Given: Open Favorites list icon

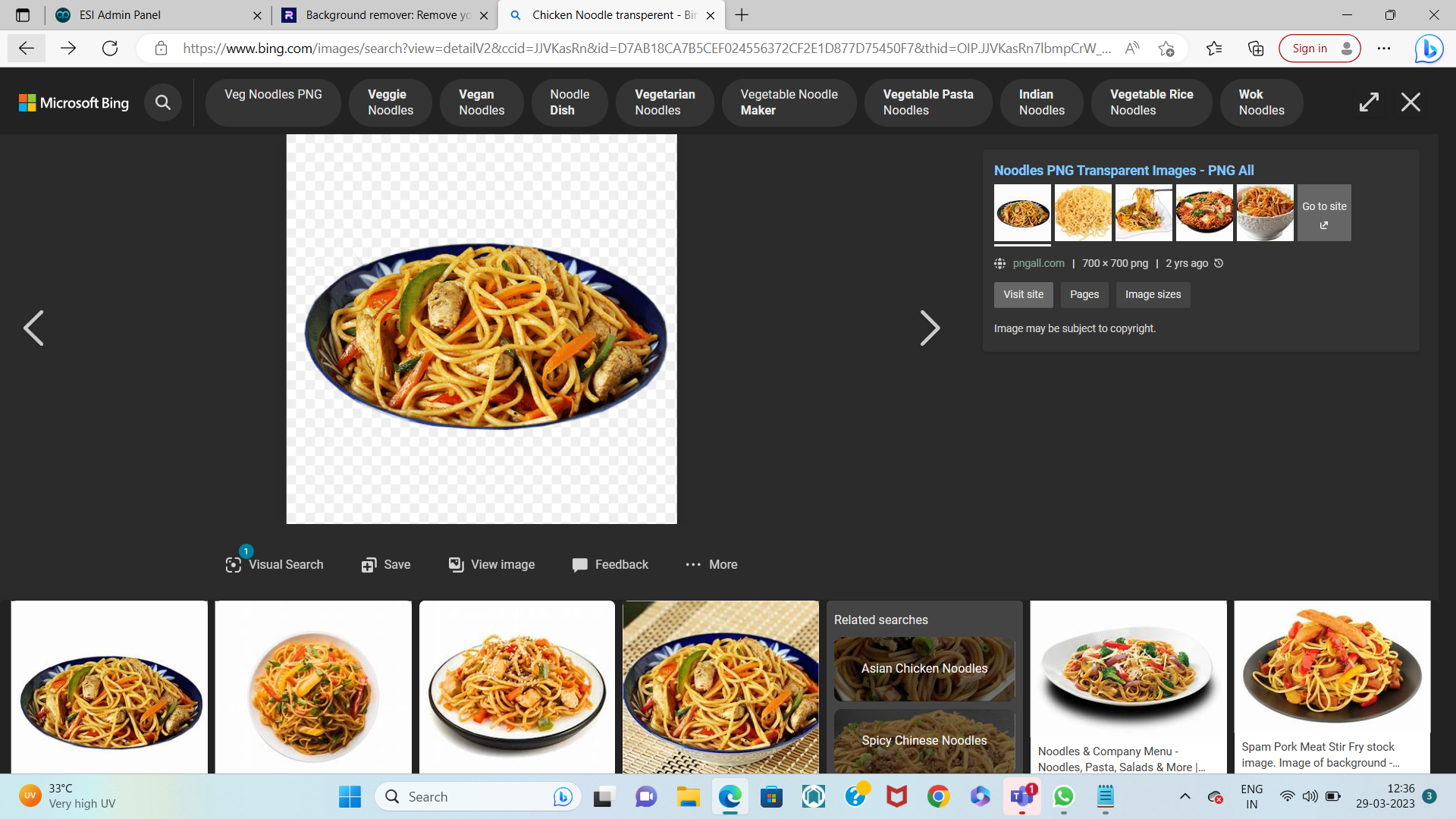Looking at the screenshot, I should click(1214, 49).
